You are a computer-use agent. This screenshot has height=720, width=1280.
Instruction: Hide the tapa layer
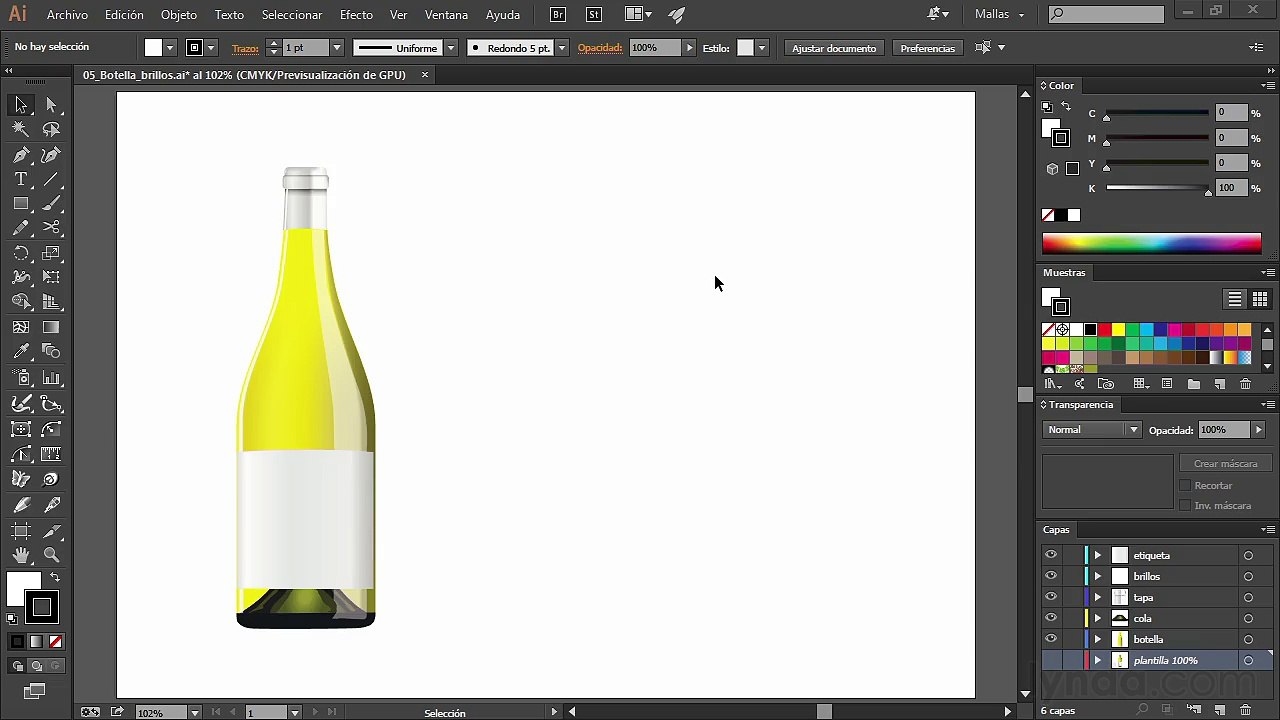[1051, 597]
